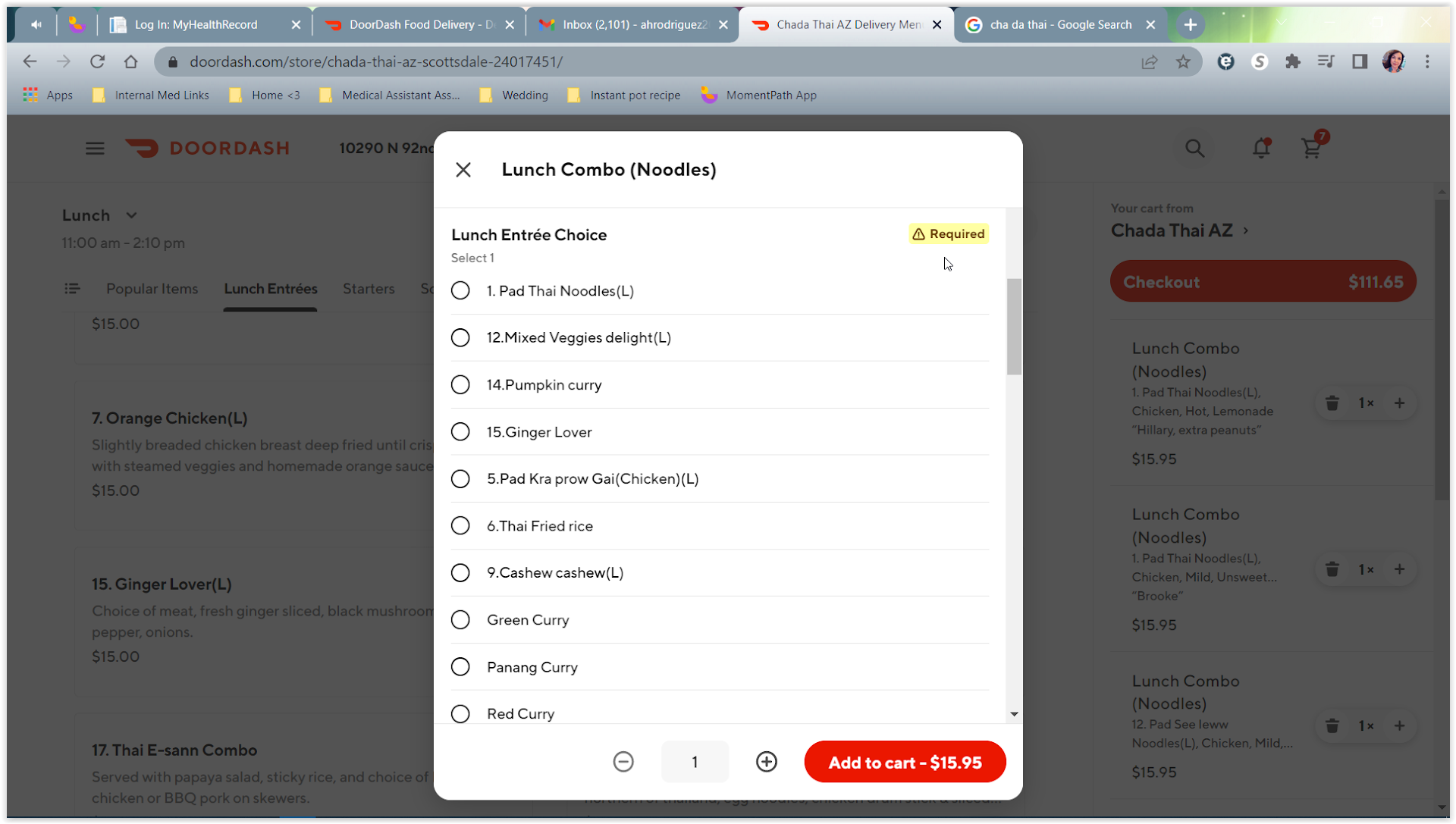Image resolution: width=1456 pixels, height=824 pixels.
Task: Expand Chada Thai AZ cart chevron
Action: point(1245,230)
